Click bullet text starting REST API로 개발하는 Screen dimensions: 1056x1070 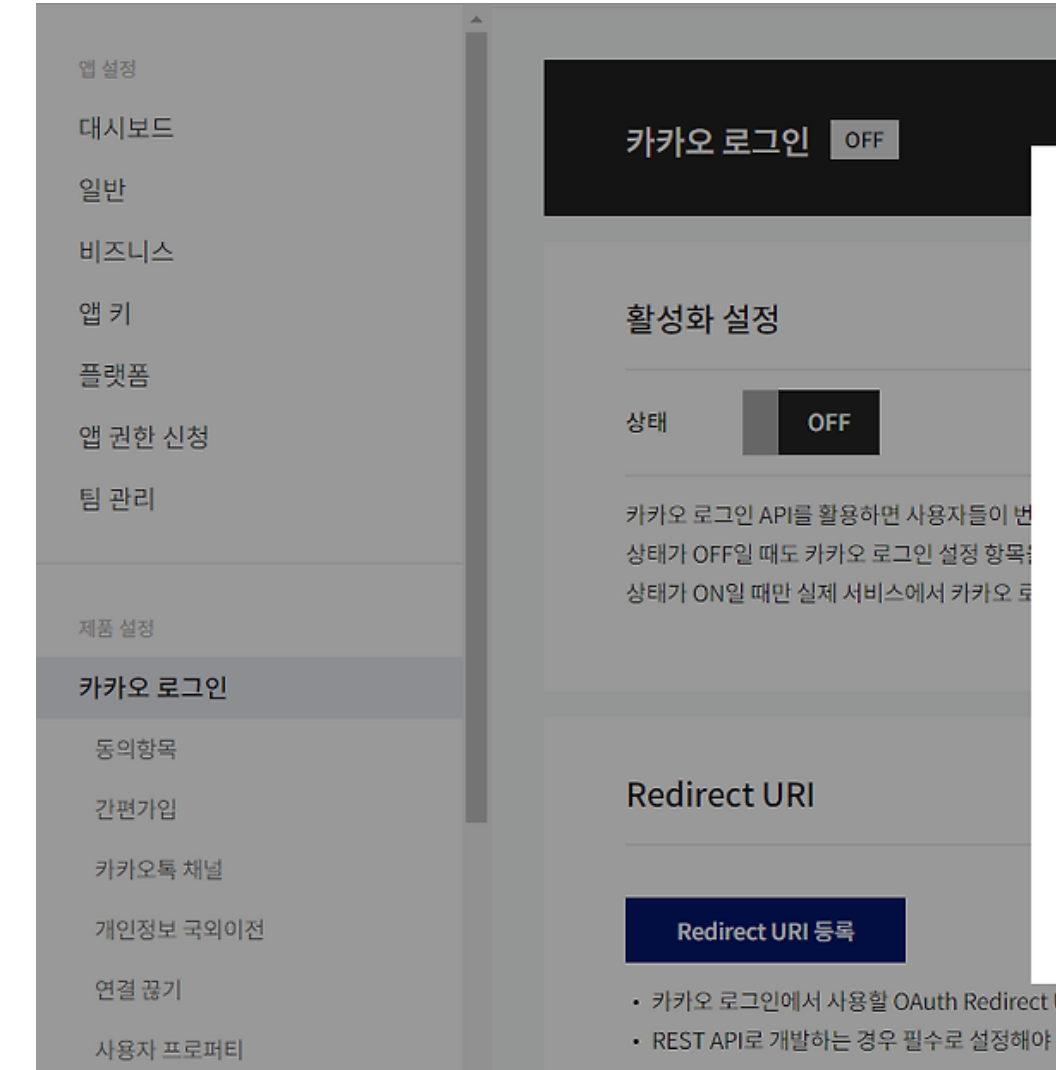coord(852,1041)
